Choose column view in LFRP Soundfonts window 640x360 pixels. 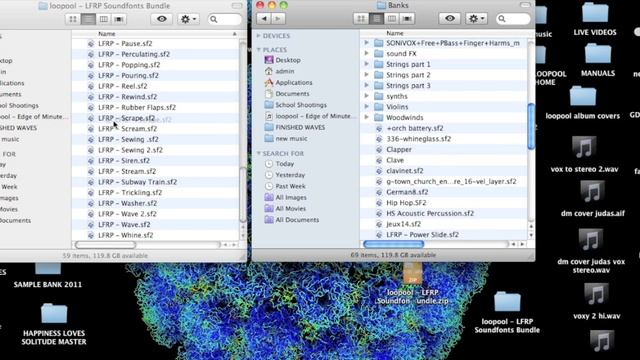pyautogui.click(x=104, y=19)
